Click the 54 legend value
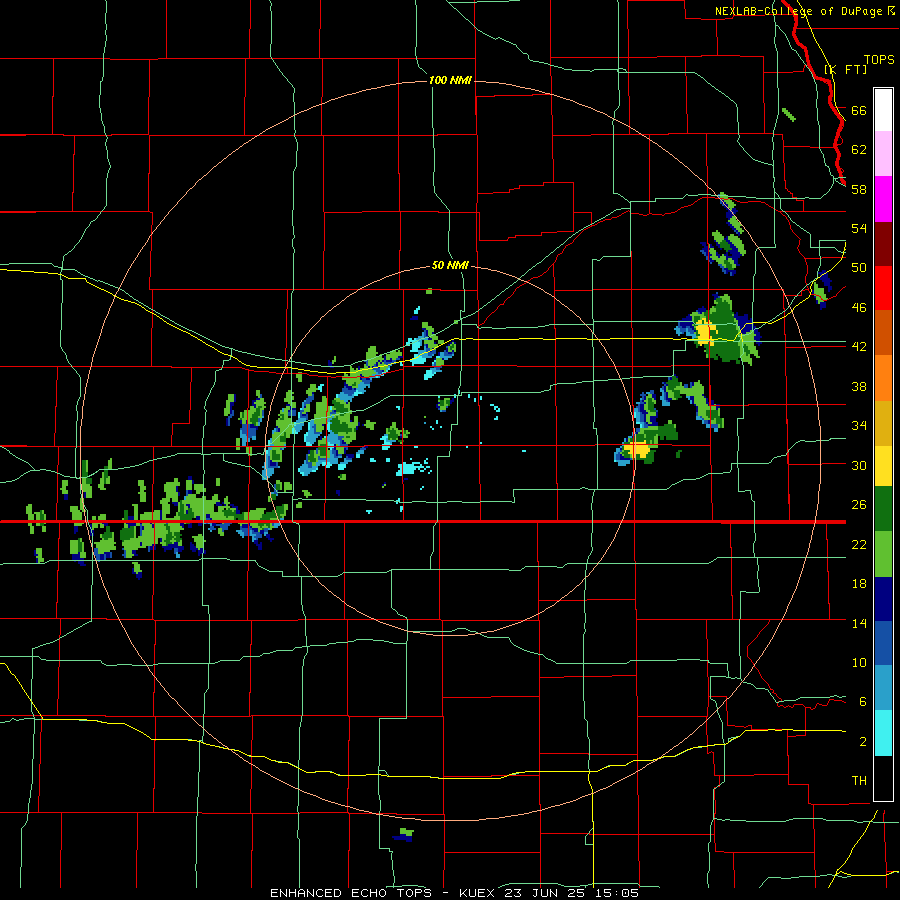 [x=859, y=228]
